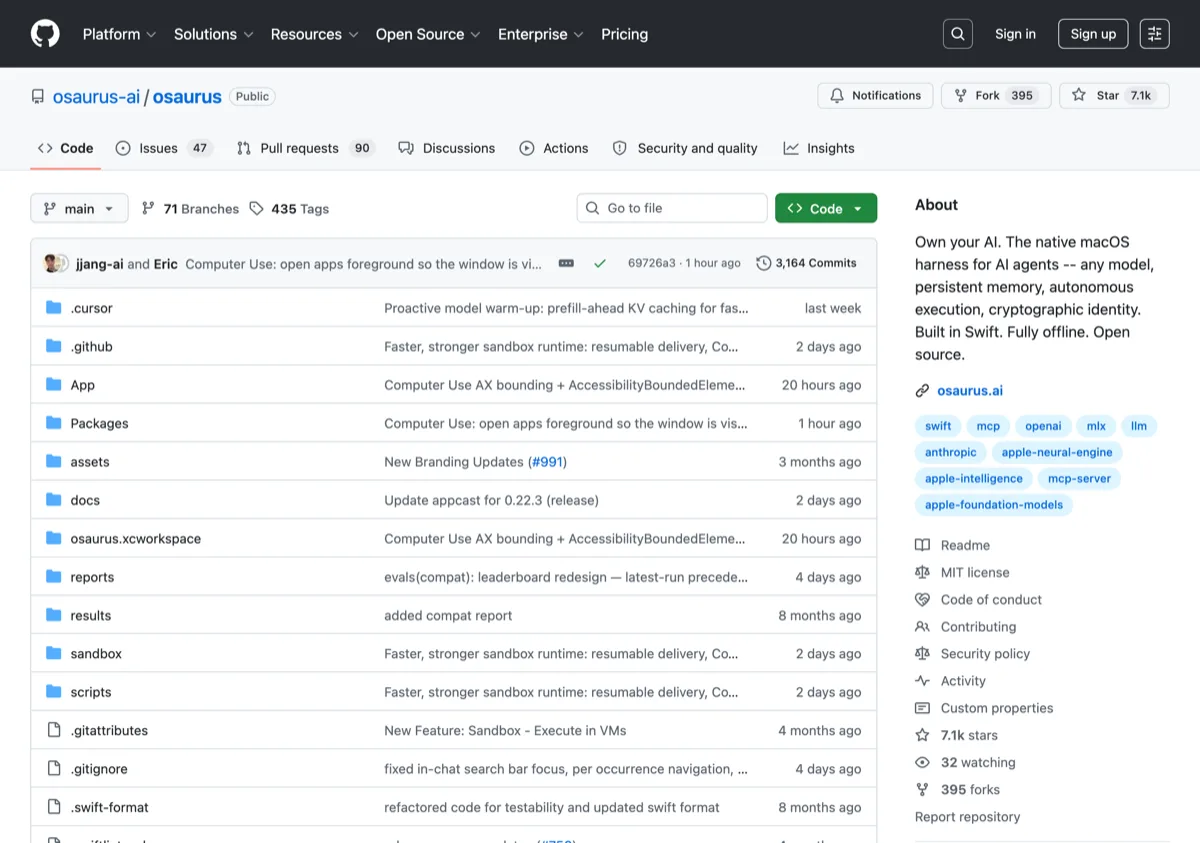Viewport: 1200px width, 843px height.
Task: Click the Notifications bell button
Action: (875, 96)
